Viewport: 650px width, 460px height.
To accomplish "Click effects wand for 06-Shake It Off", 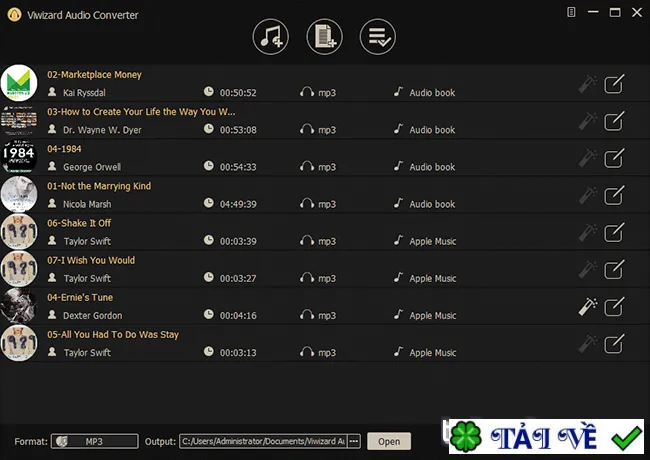I will click(588, 232).
